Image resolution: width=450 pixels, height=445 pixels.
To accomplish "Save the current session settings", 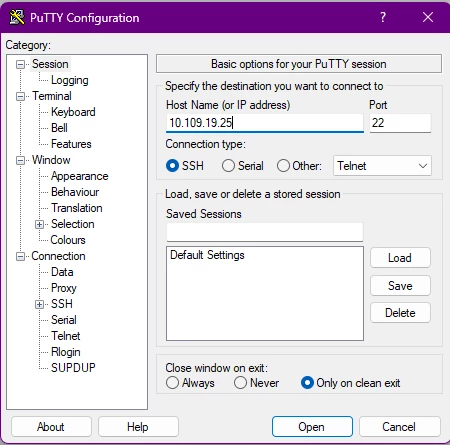I will pos(400,286).
